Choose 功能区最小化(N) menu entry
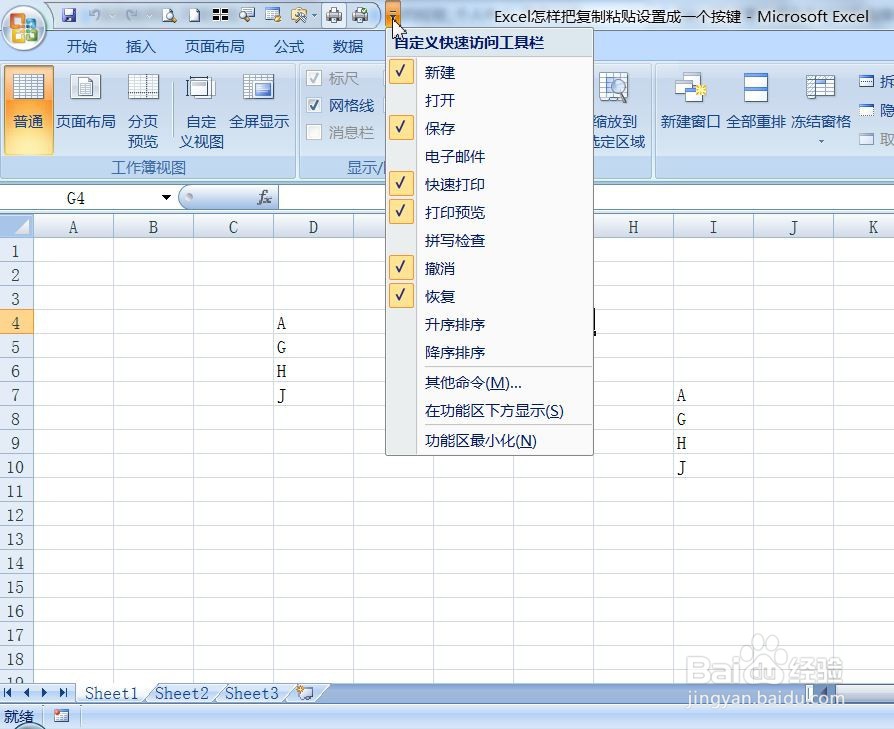Viewport: 894px width, 729px height. coord(489,441)
